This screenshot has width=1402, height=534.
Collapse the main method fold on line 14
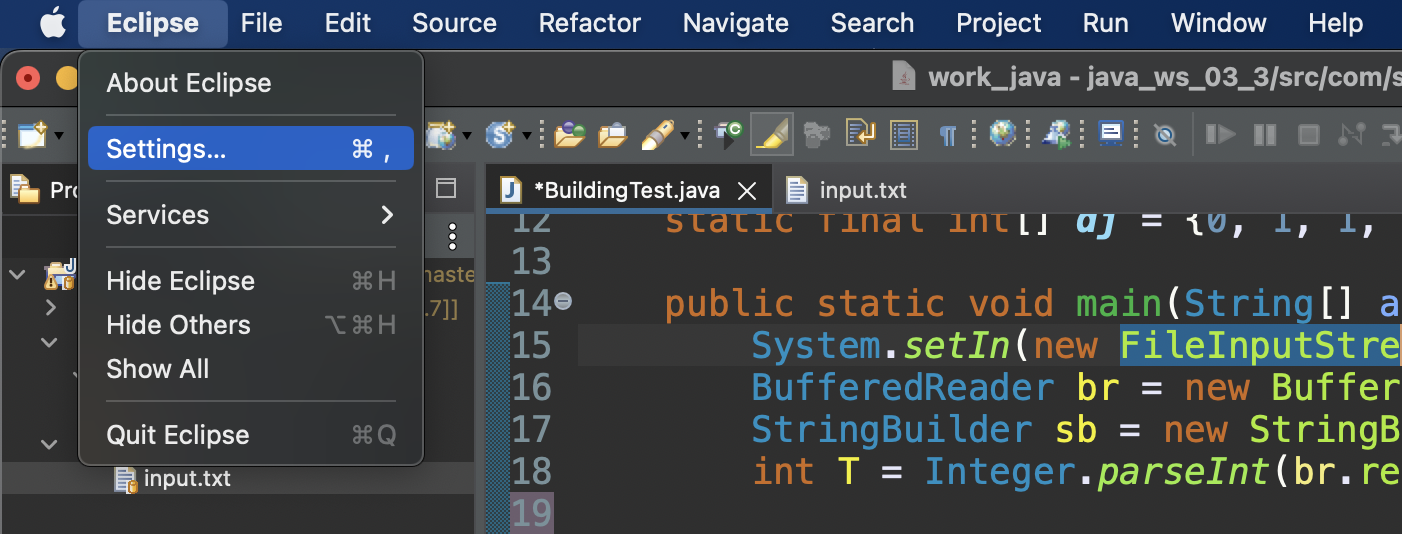563,301
